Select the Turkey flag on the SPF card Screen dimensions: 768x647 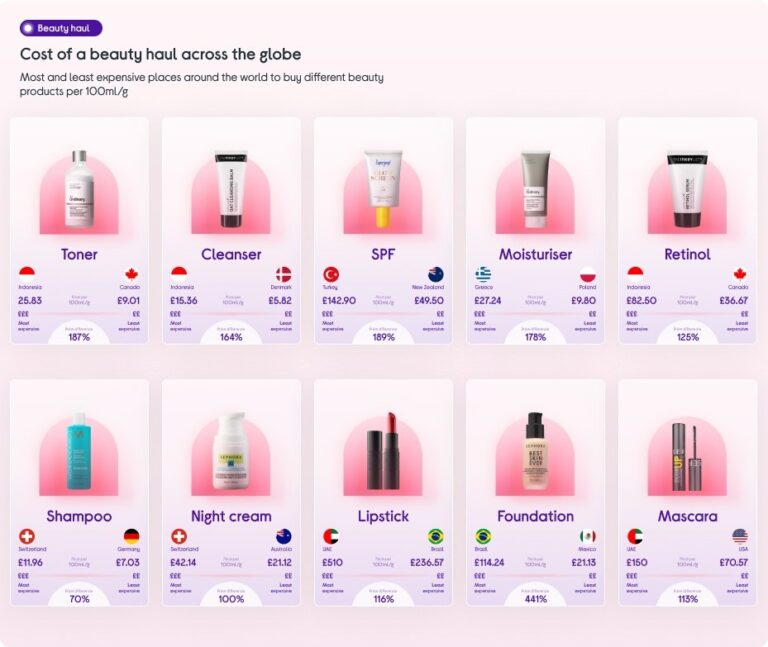pyautogui.click(x=331, y=274)
